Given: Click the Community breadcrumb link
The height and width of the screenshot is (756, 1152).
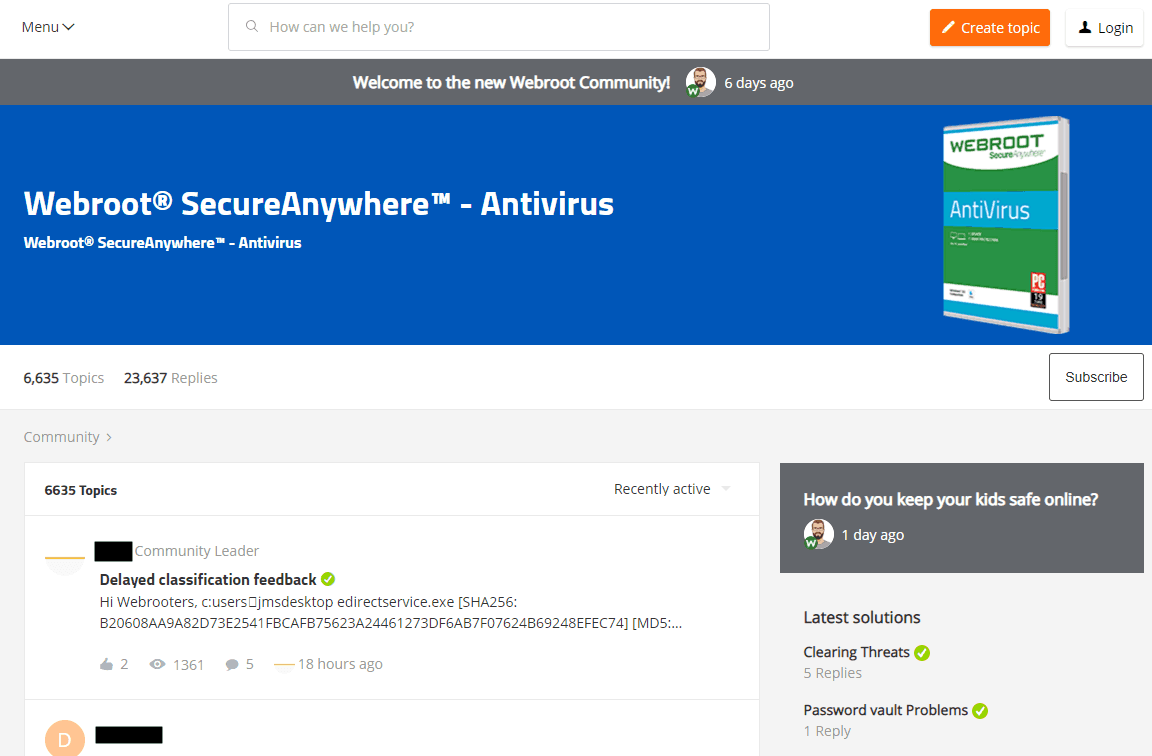Looking at the screenshot, I should click(x=60, y=437).
